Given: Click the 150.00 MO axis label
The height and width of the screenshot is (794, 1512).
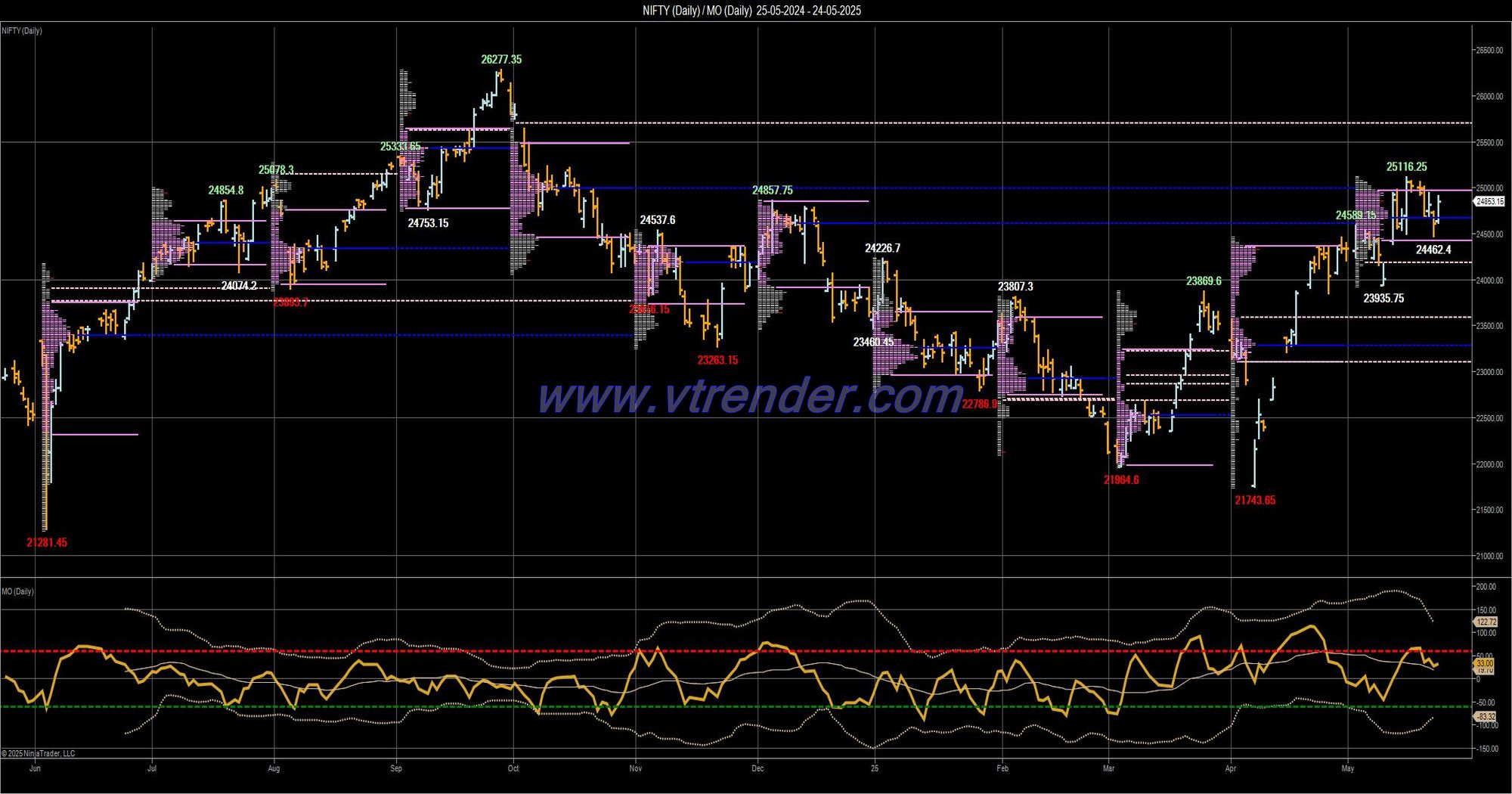Looking at the screenshot, I should click(1486, 610).
